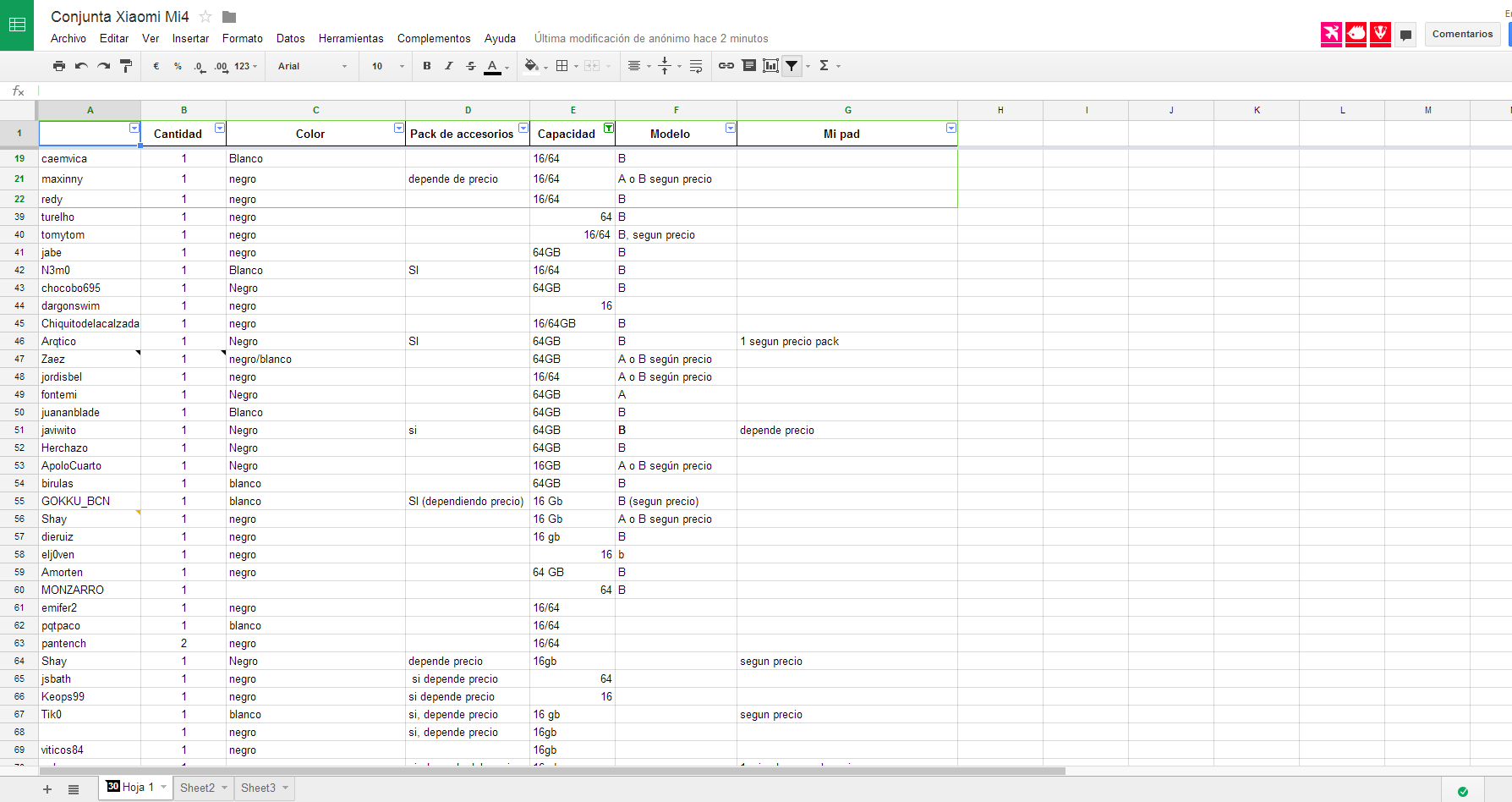Click the green saved checkmark status icon

point(1463,792)
